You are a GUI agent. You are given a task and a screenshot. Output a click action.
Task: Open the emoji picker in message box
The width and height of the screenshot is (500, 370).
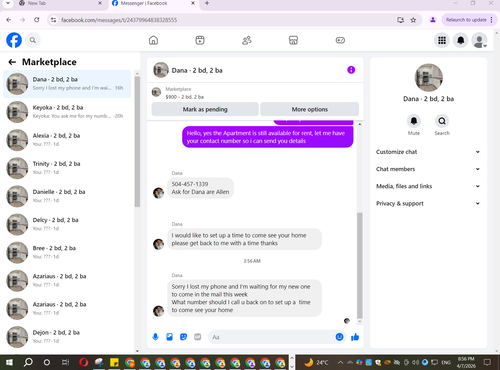click(x=339, y=337)
